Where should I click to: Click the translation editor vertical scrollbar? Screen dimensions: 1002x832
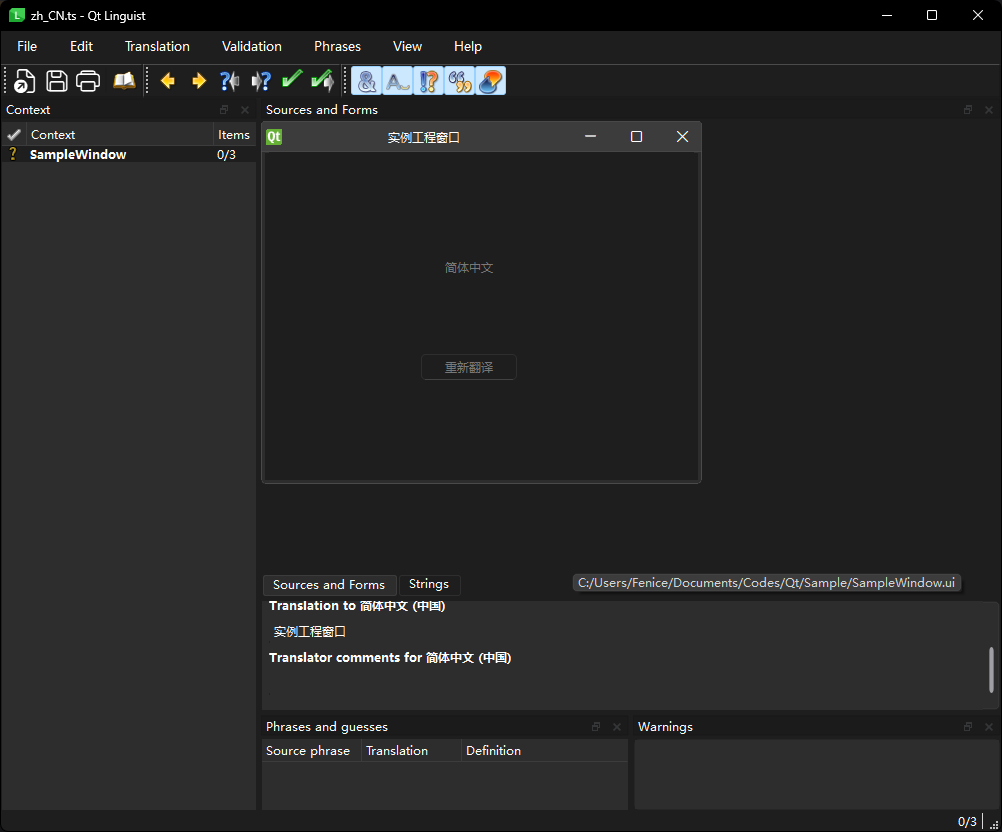coord(991,669)
